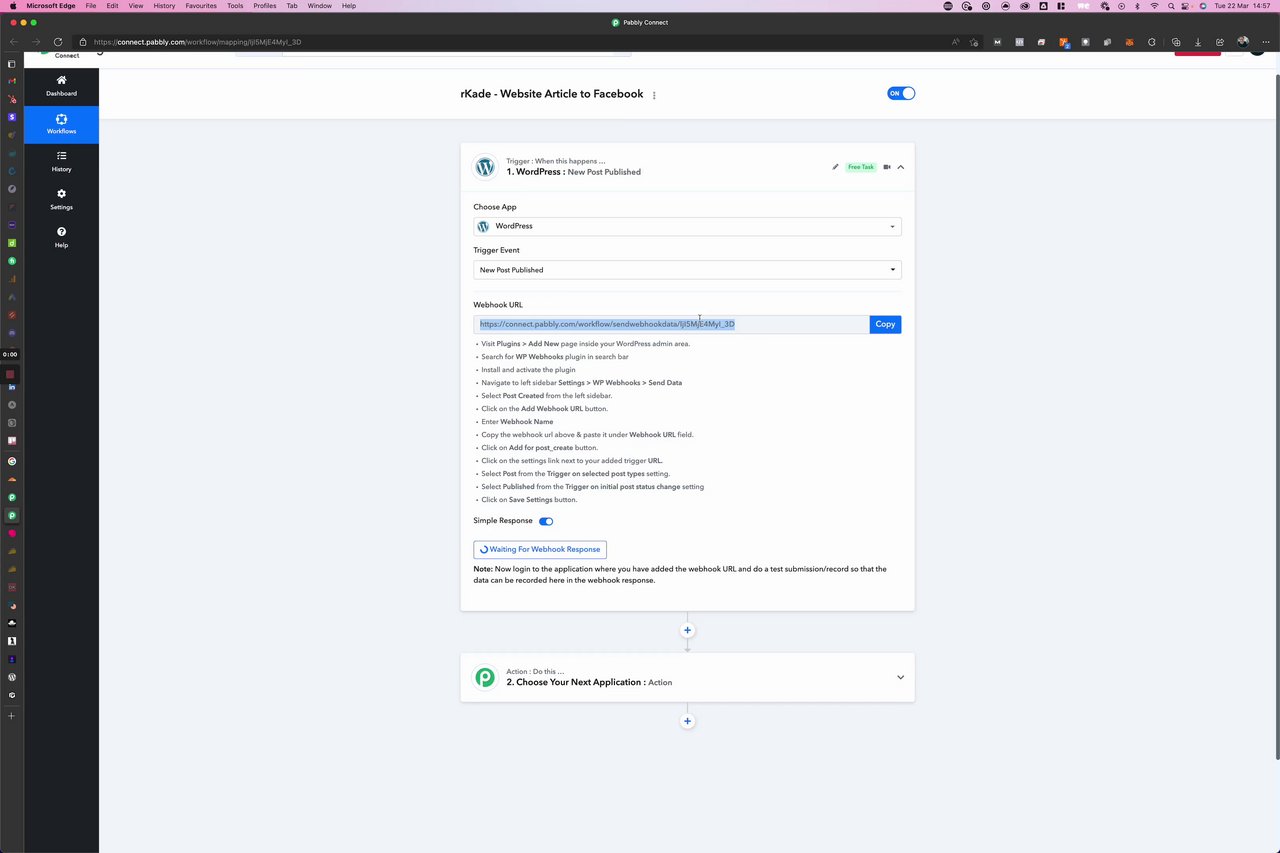Select Workflows in the Pabbly sidebar
This screenshot has height=853, width=1280.
[61, 124]
